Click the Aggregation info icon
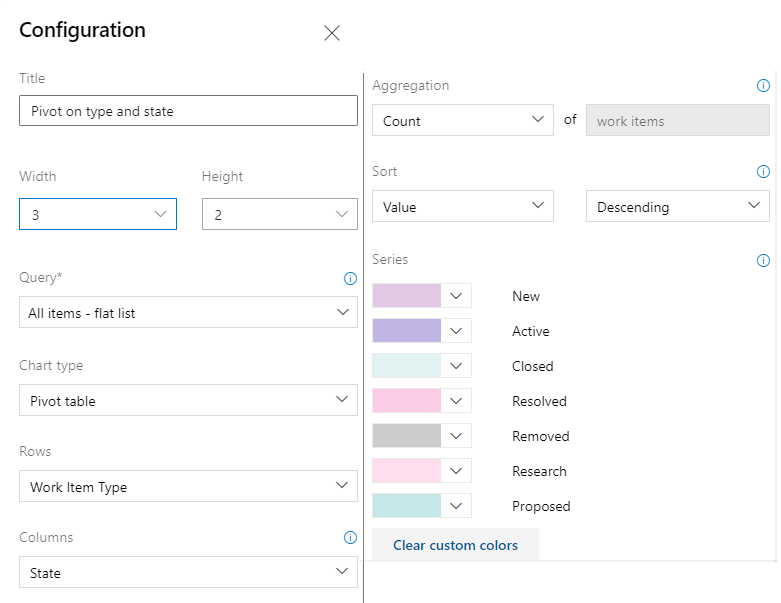The image size is (781, 603). [763, 86]
